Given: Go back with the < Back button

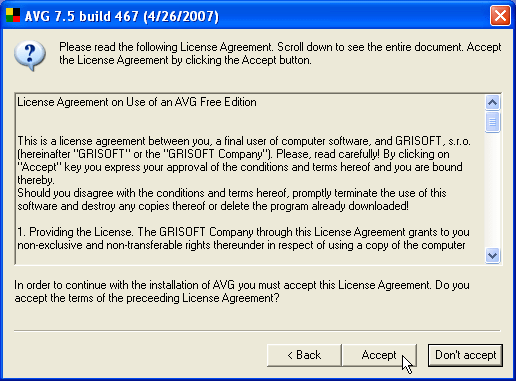Looking at the screenshot, I should point(304,355).
